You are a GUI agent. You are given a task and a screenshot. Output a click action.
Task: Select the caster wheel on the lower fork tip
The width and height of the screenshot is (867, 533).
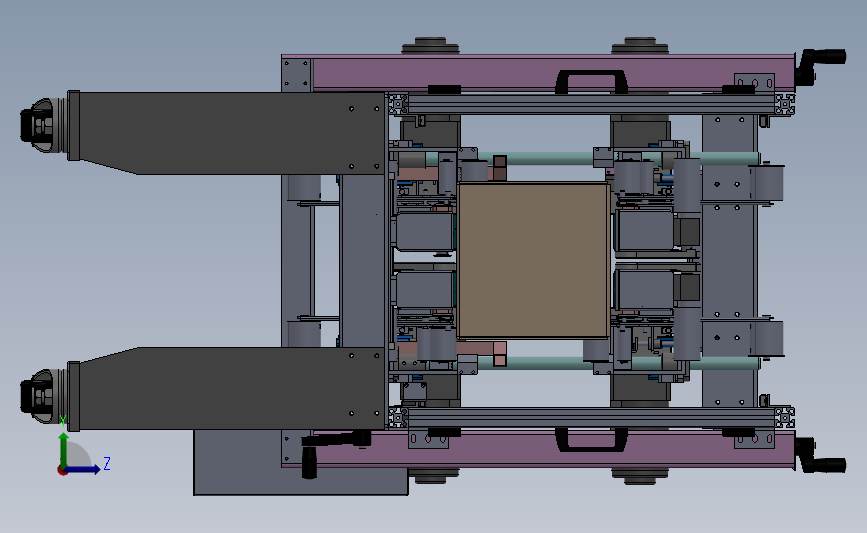[43, 396]
